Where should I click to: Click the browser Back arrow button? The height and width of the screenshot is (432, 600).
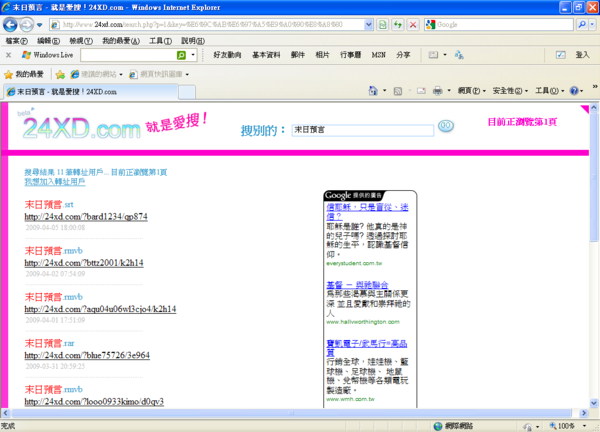[10, 25]
